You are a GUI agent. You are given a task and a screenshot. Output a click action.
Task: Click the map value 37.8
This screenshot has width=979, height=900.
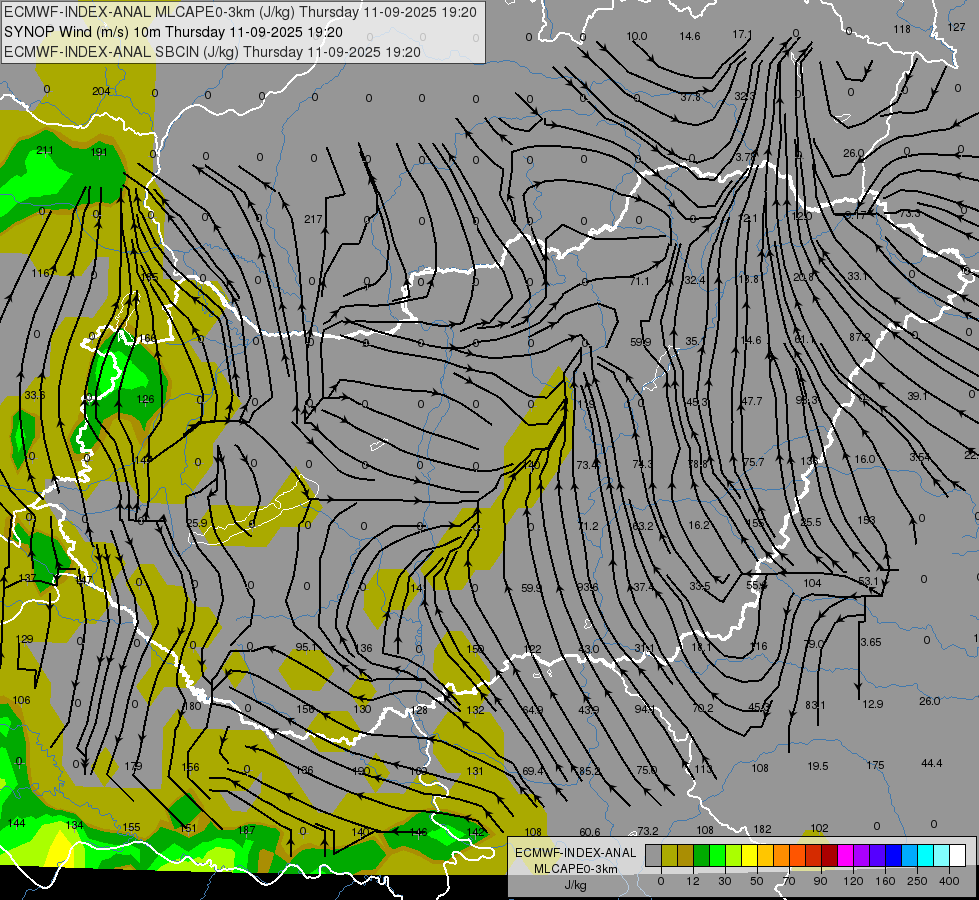coord(691,97)
